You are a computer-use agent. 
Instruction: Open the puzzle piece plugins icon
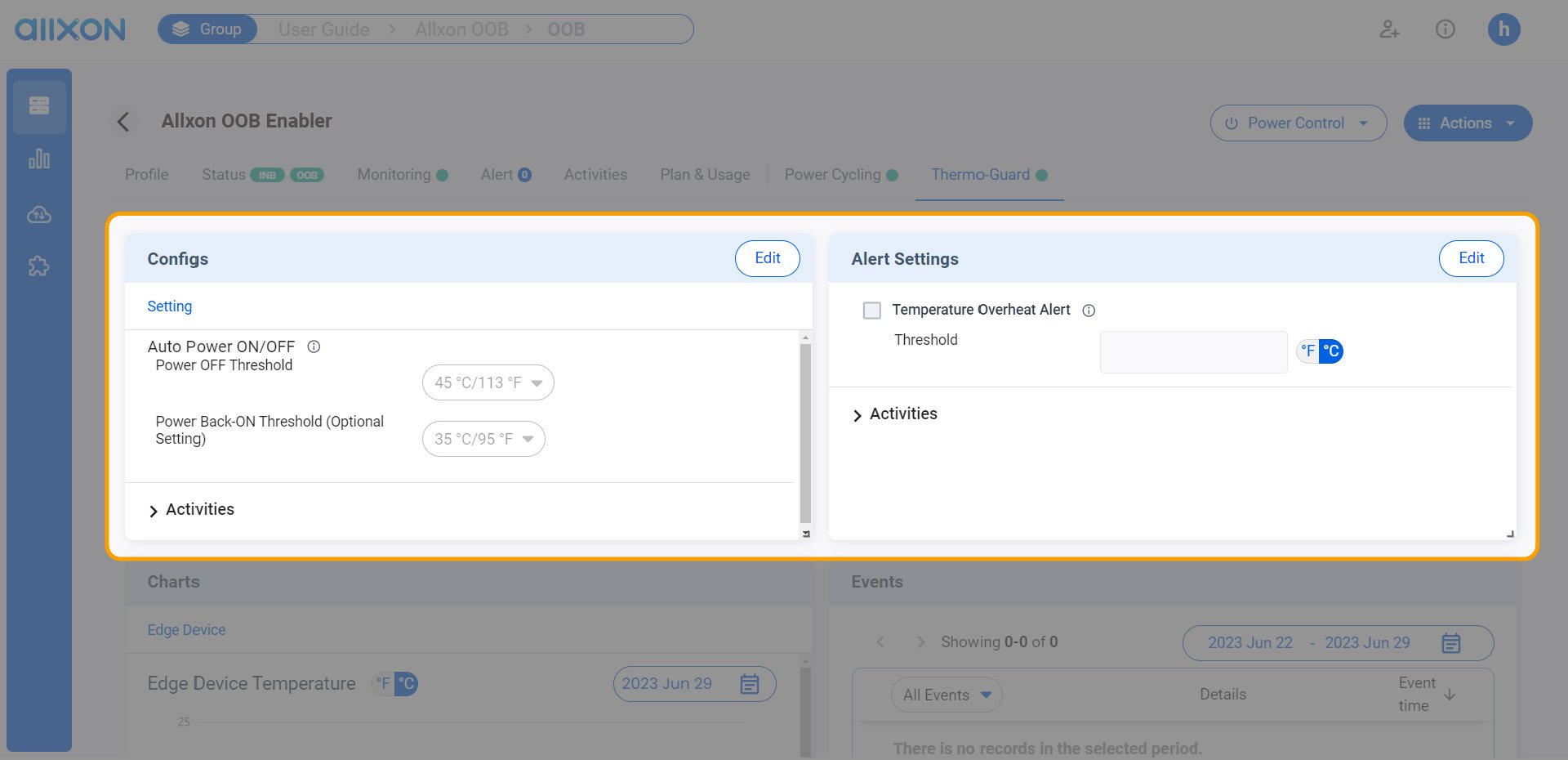pyautogui.click(x=39, y=266)
